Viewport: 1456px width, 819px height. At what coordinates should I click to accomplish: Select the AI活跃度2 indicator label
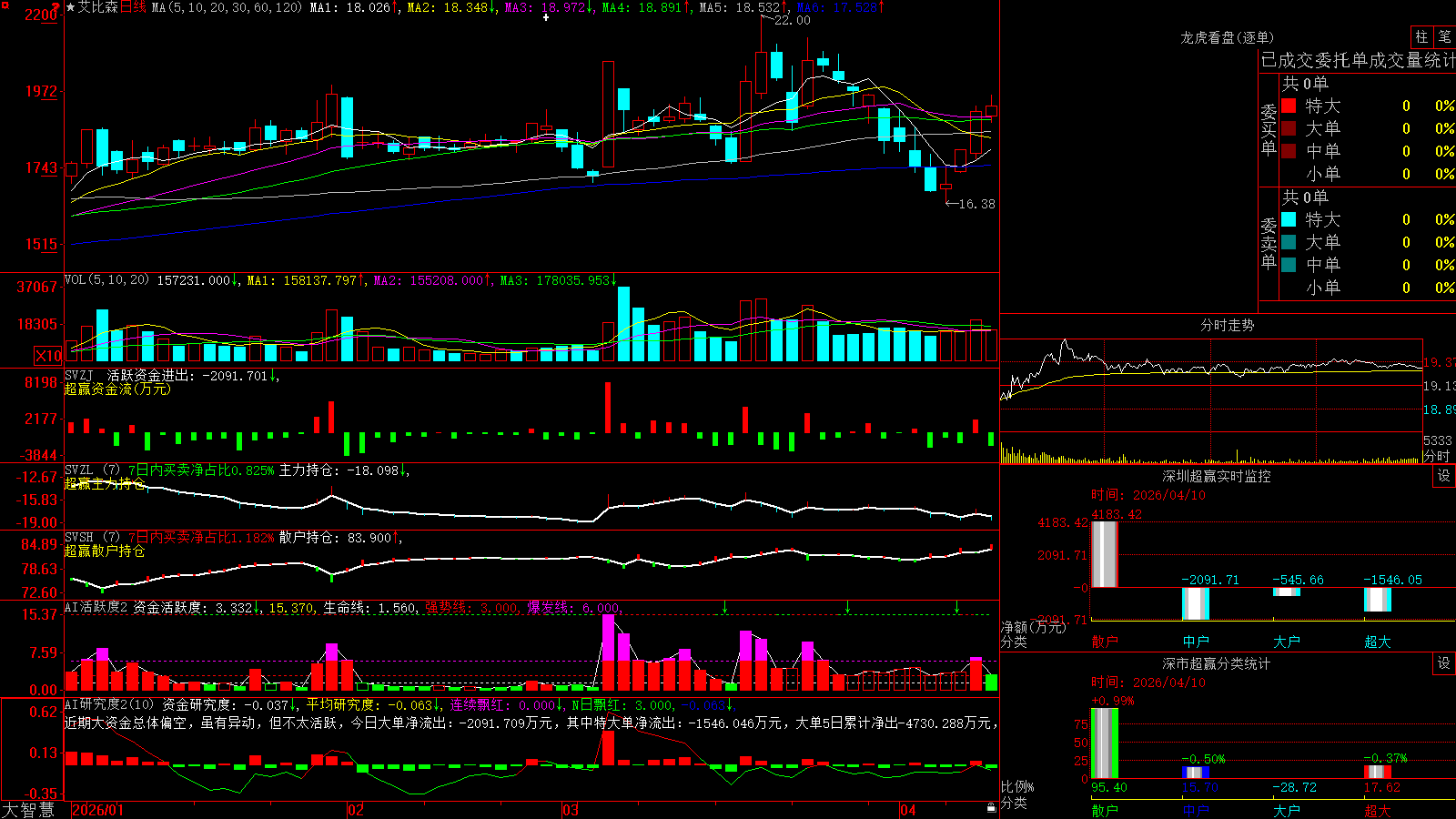point(96,607)
